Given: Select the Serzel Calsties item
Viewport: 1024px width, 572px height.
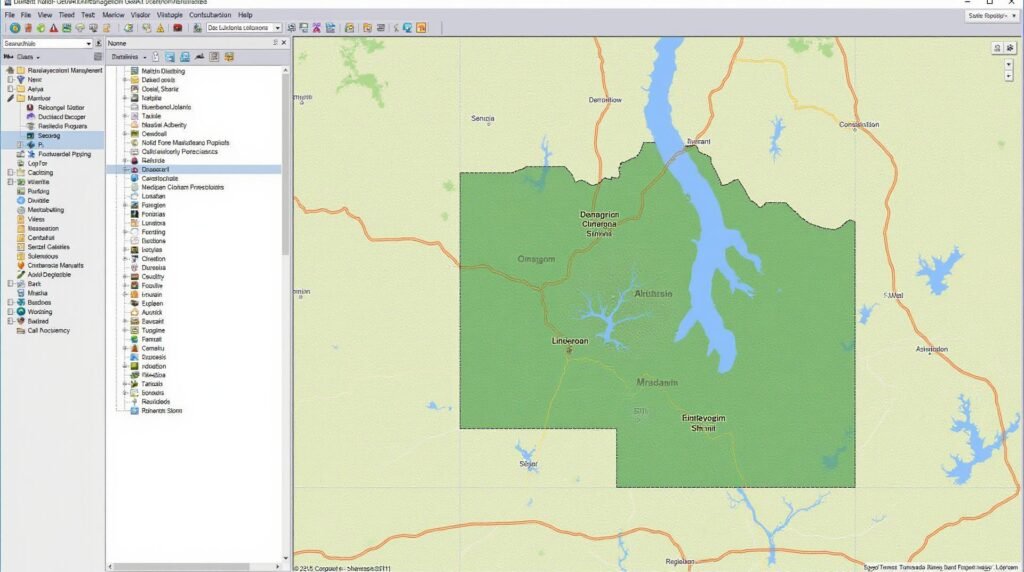Looking at the screenshot, I should (48, 247).
